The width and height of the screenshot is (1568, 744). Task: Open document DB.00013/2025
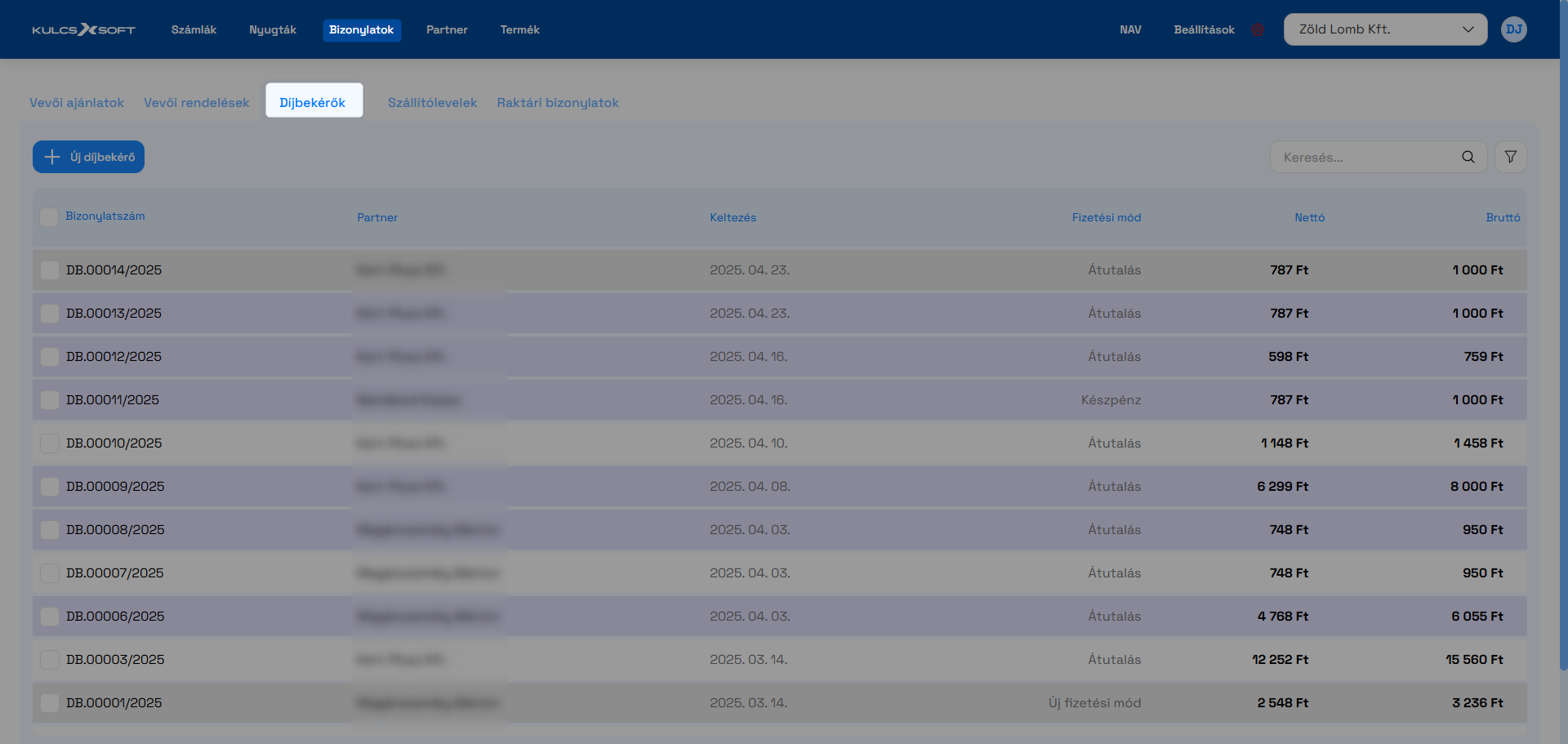click(114, 314)
